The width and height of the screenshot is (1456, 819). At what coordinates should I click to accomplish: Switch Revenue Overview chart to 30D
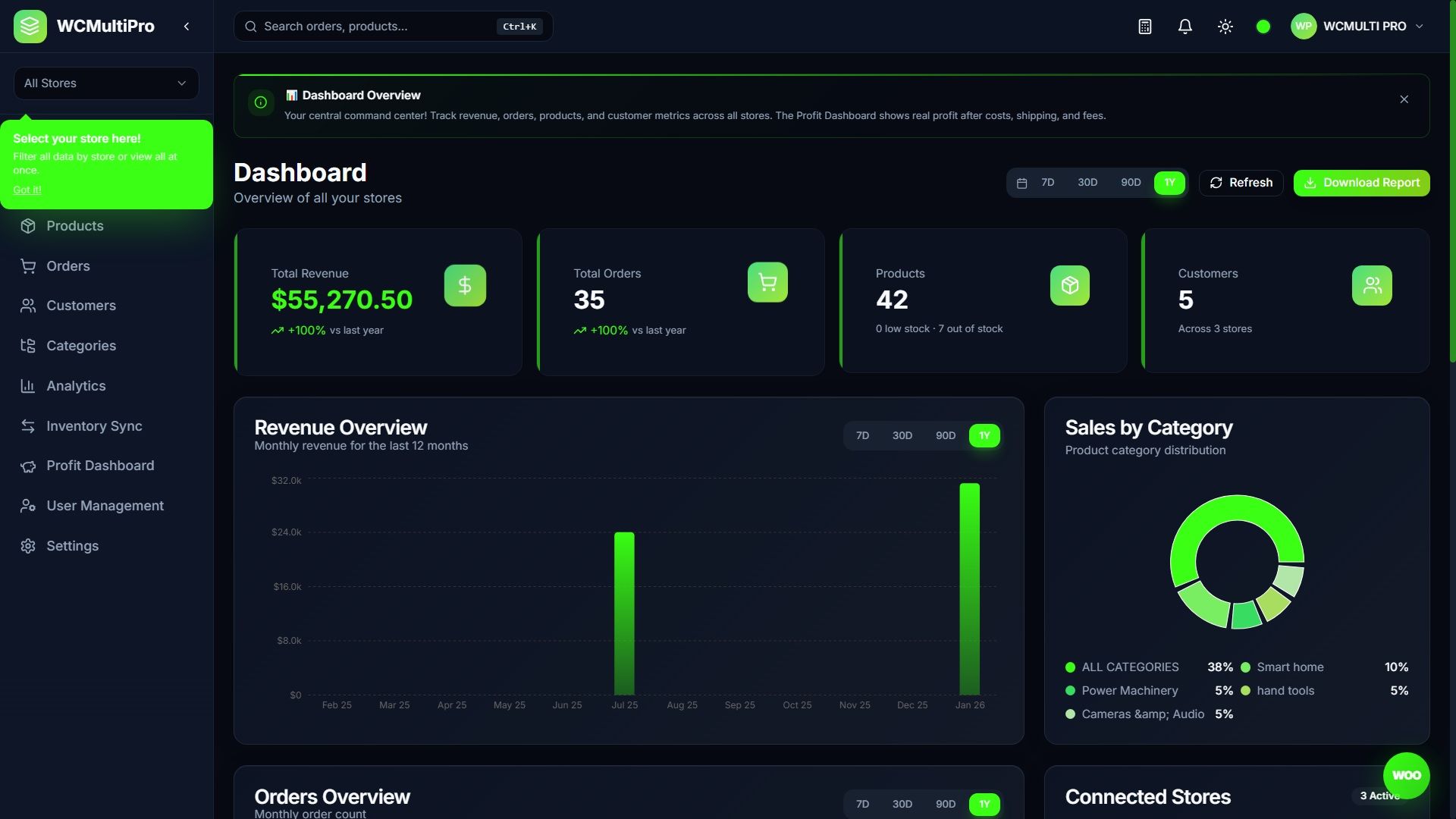[902, 436]
